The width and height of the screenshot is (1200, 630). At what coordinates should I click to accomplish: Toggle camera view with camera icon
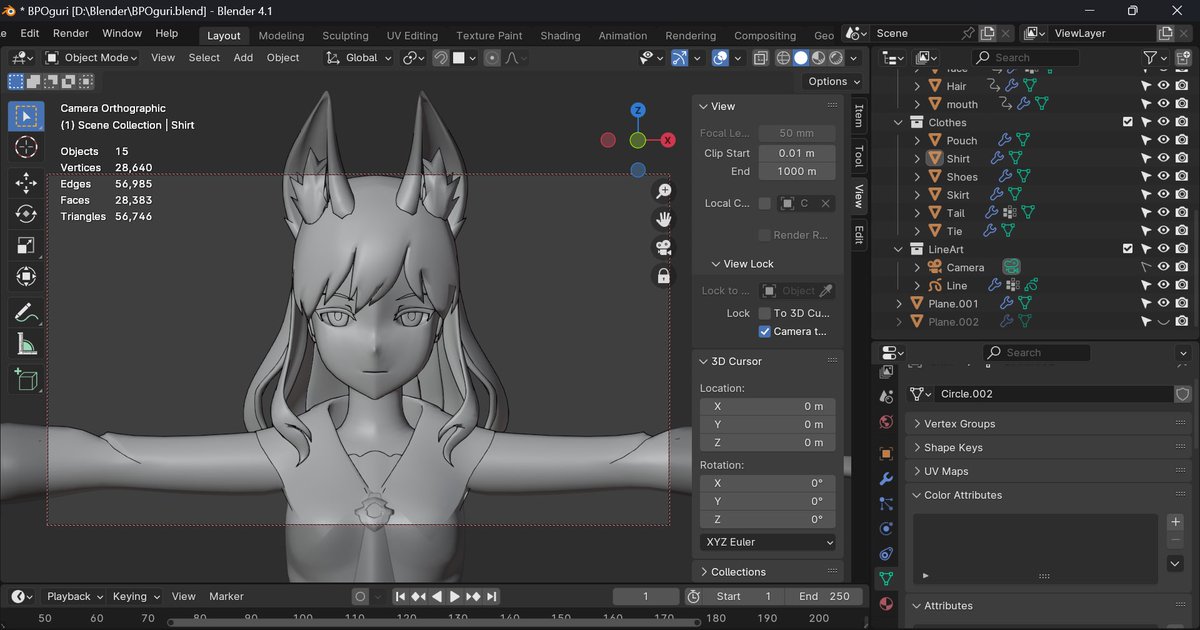(x=664, y=247)
